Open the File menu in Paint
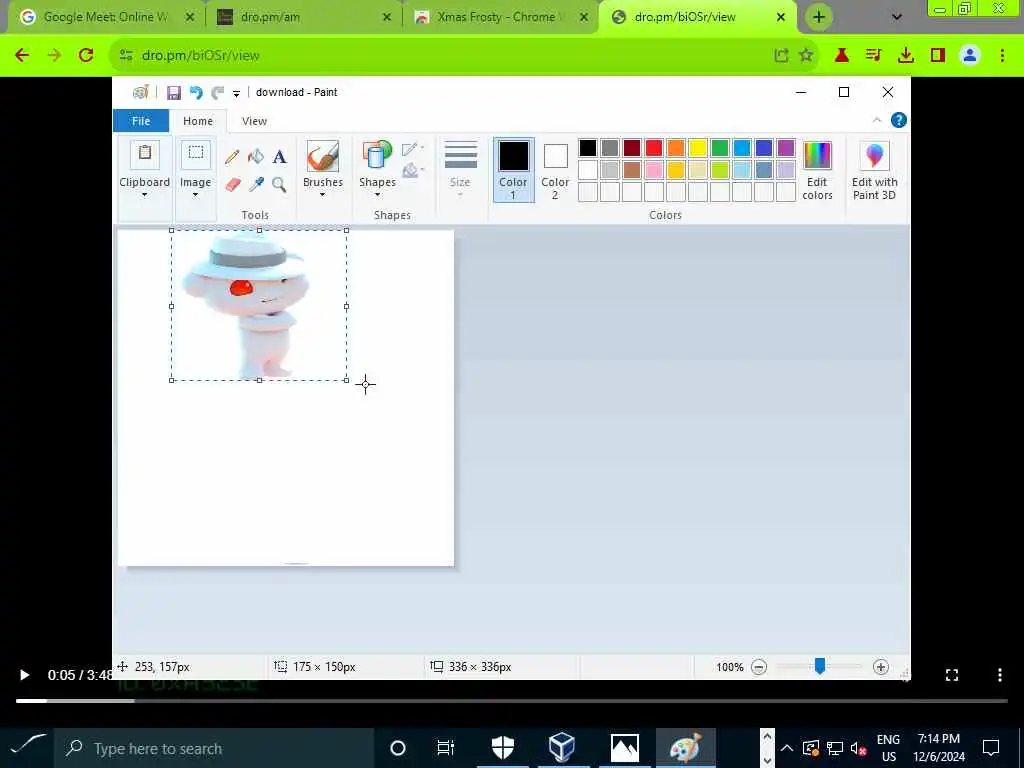 tap(141, 121)
